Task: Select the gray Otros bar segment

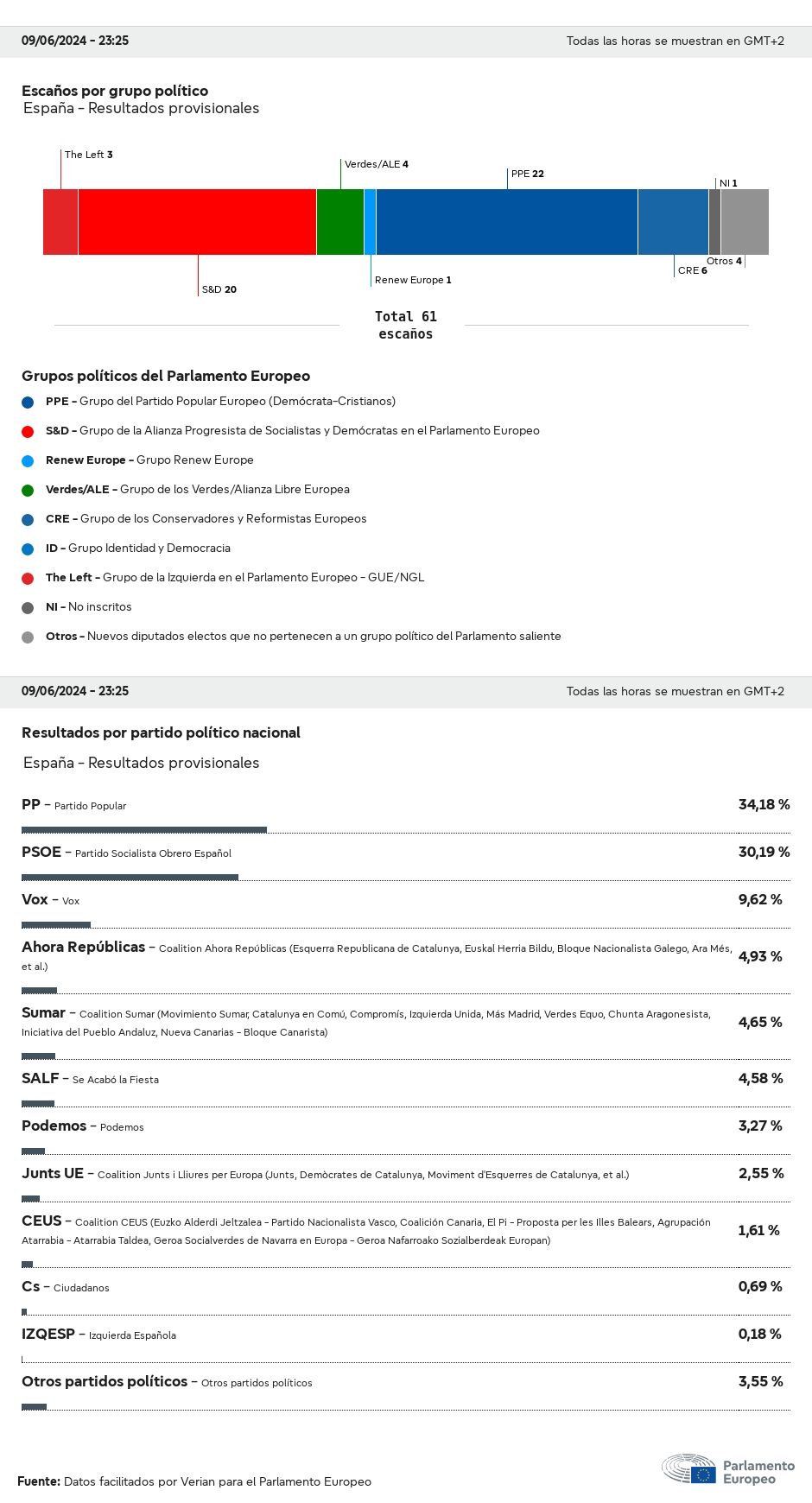Action: click(744, 222)
